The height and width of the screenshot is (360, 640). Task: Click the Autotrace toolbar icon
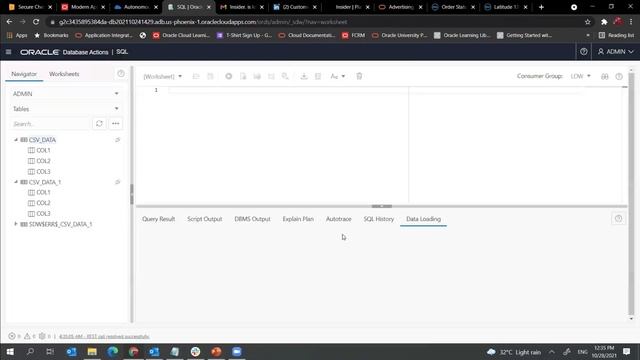coord(271,76)
